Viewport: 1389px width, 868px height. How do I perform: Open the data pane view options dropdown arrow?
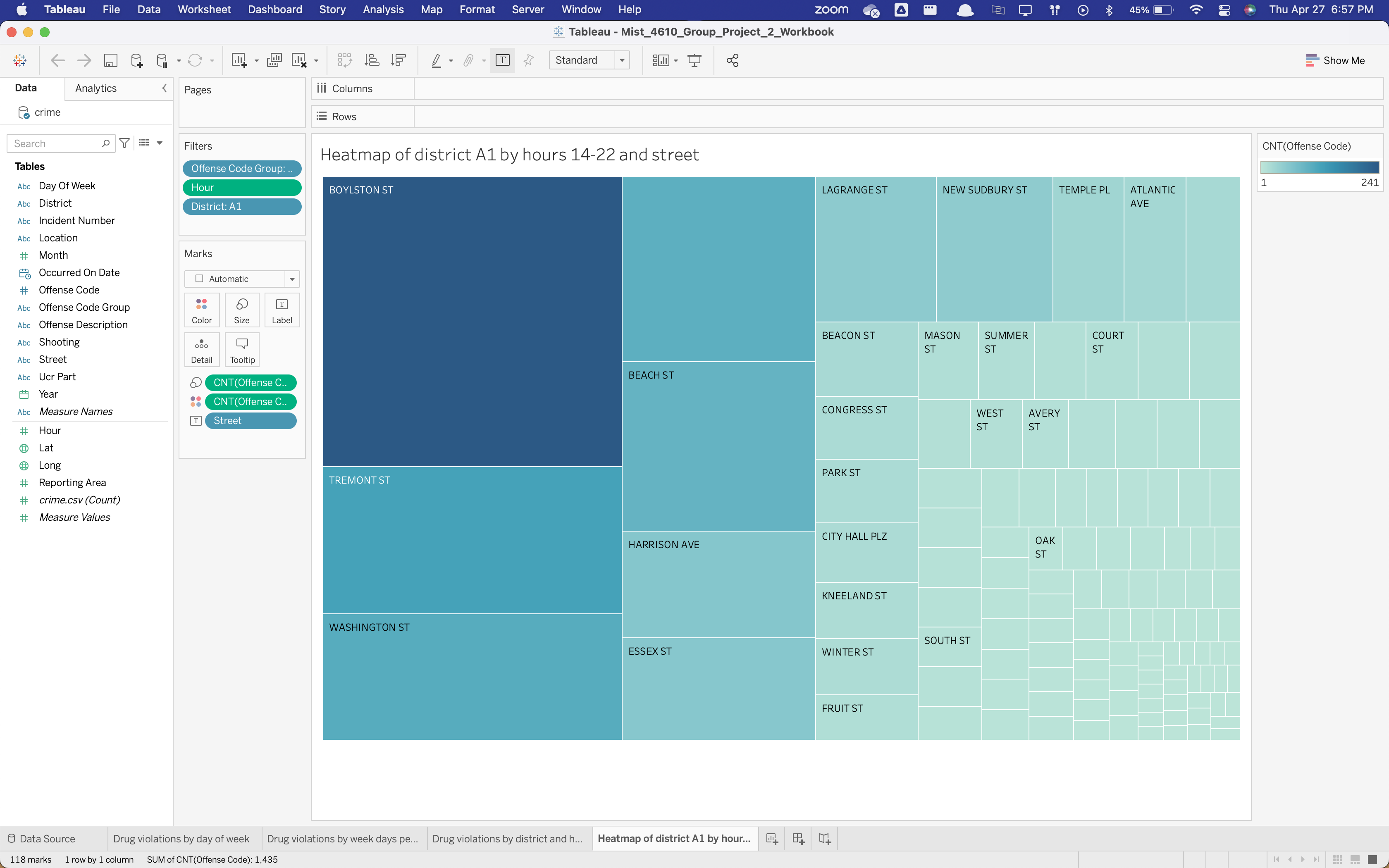click(160, 143)
